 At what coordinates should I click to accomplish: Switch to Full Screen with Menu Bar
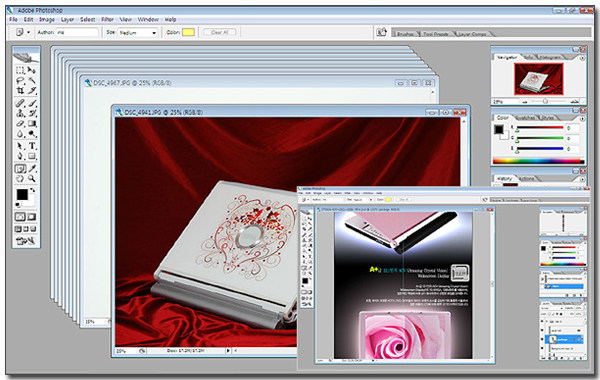[26, 229]
